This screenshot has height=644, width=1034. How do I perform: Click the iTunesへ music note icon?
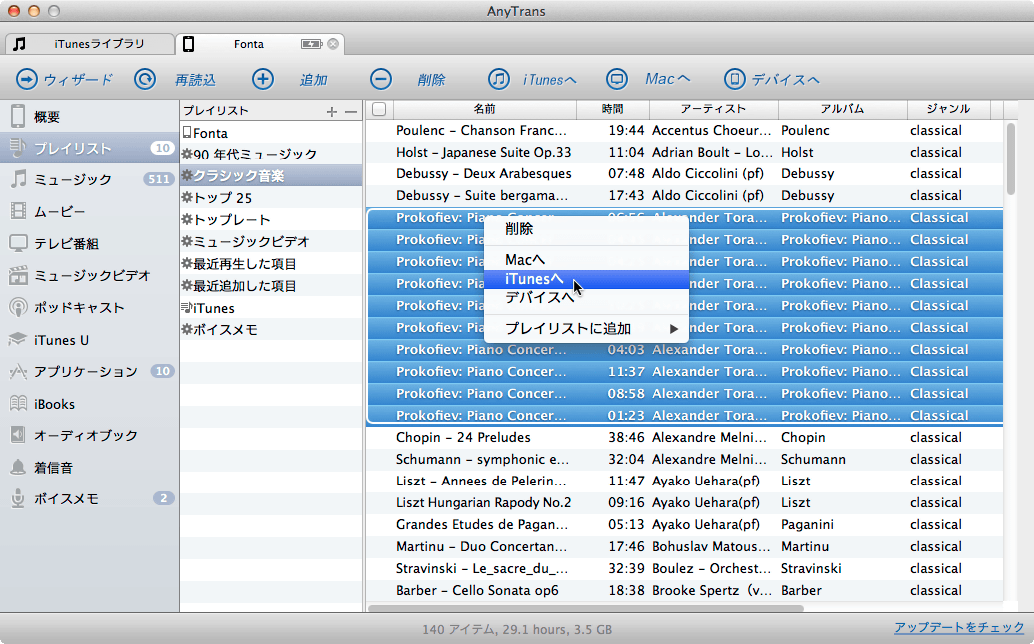point(499,80)
